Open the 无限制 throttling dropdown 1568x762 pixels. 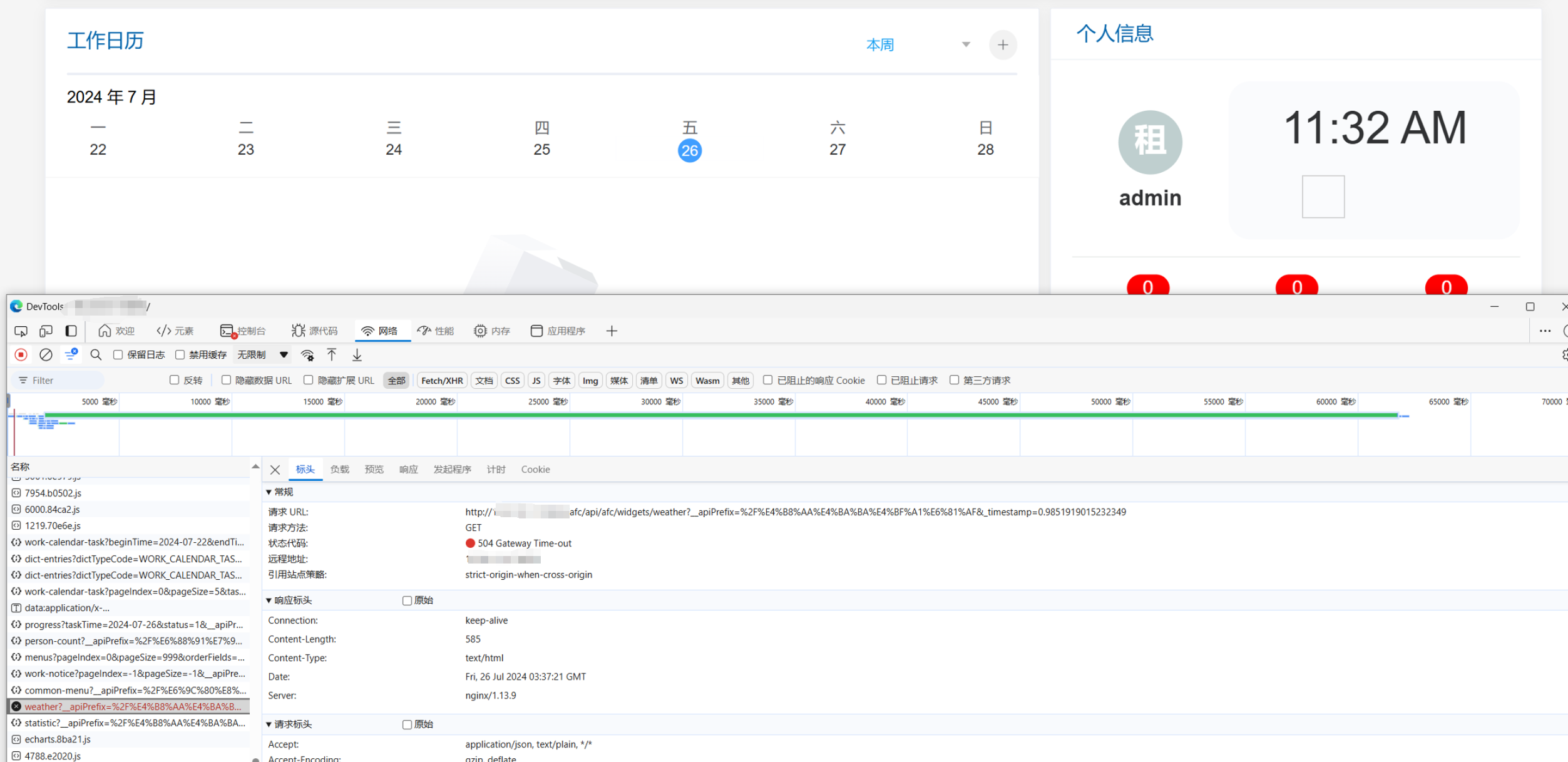[x=263, y=355]
